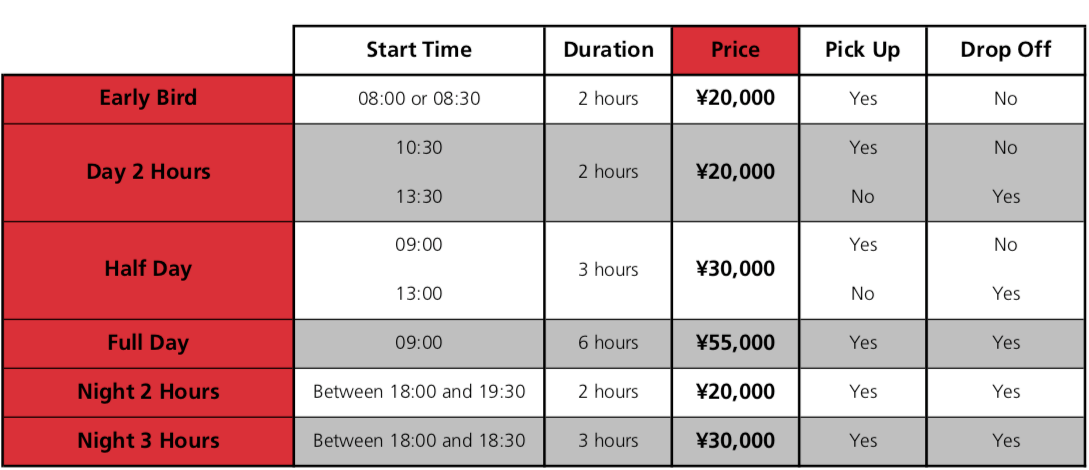Screen dimensions: 1089x470
Task: Click Between 18:00 and 18:30 cell
Action: (x=419, y=441)
